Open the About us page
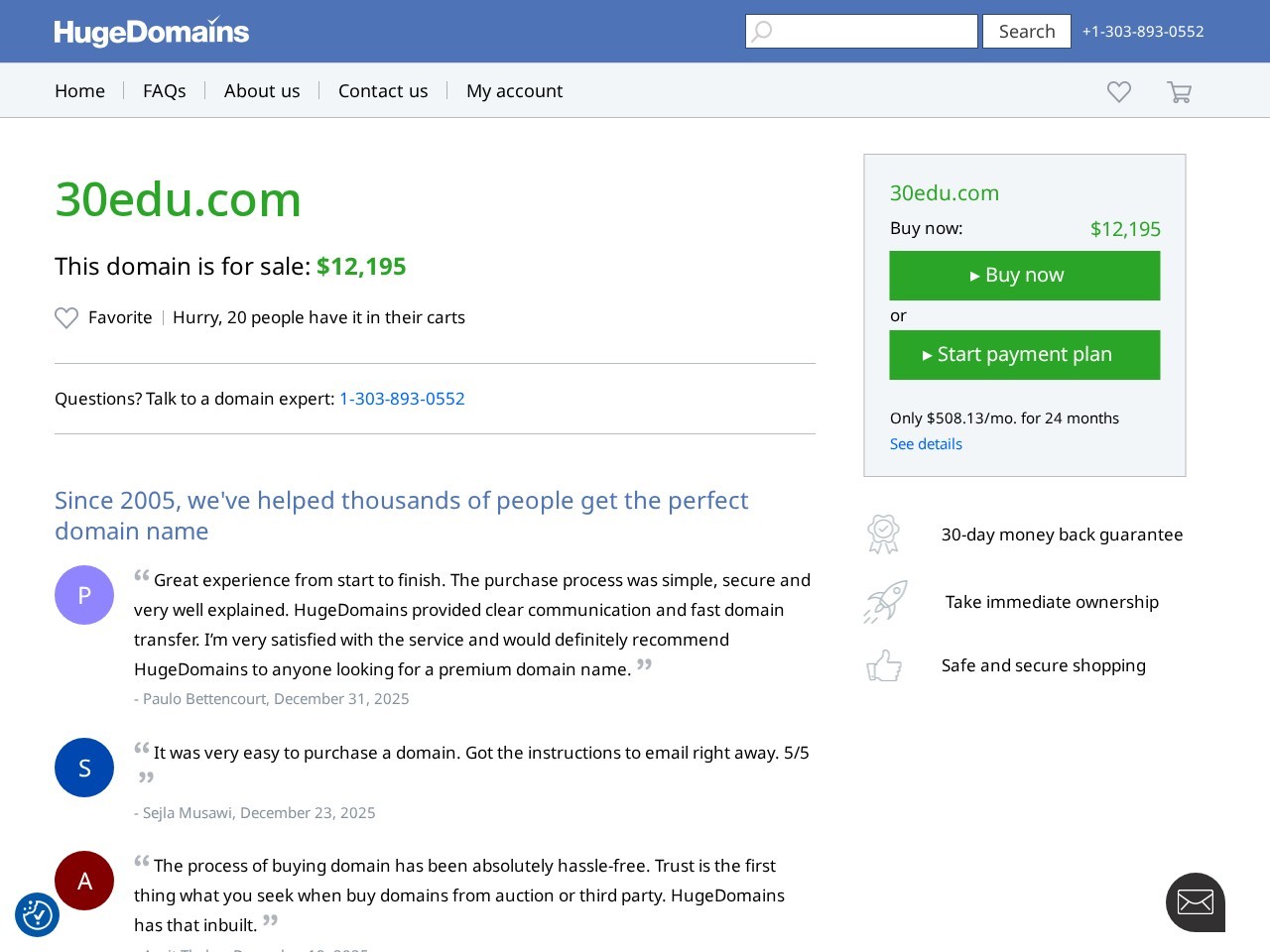Viewport: 1270px width, 952px height. [x=262, y=91]
